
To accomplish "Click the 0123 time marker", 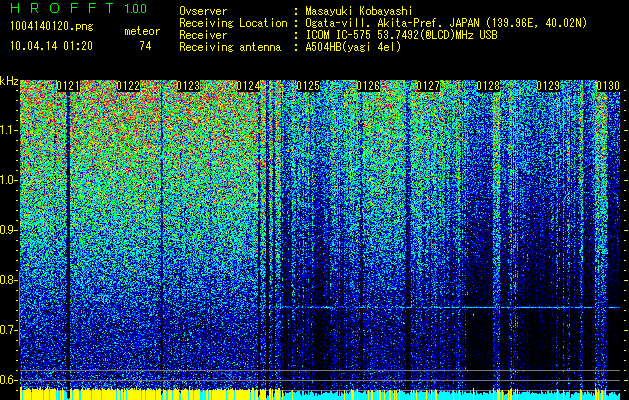I will [x=188, y=86].
